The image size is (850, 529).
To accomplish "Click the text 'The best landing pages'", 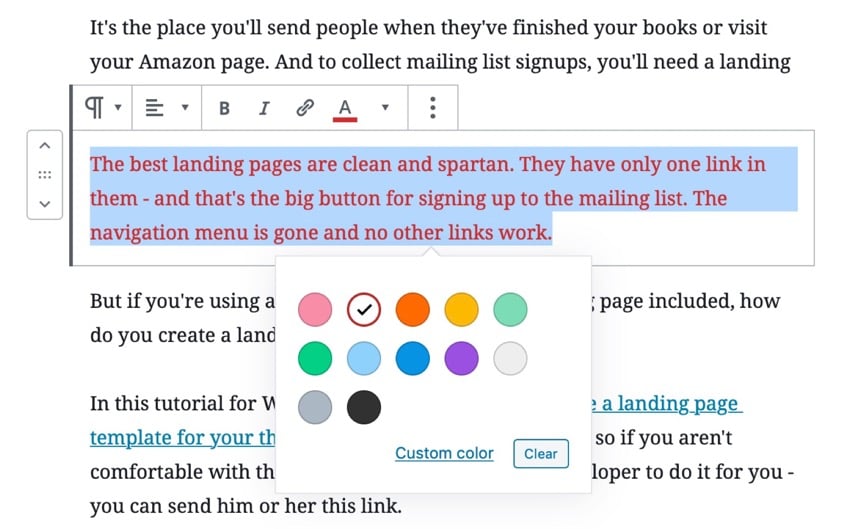I will (196, 165).
